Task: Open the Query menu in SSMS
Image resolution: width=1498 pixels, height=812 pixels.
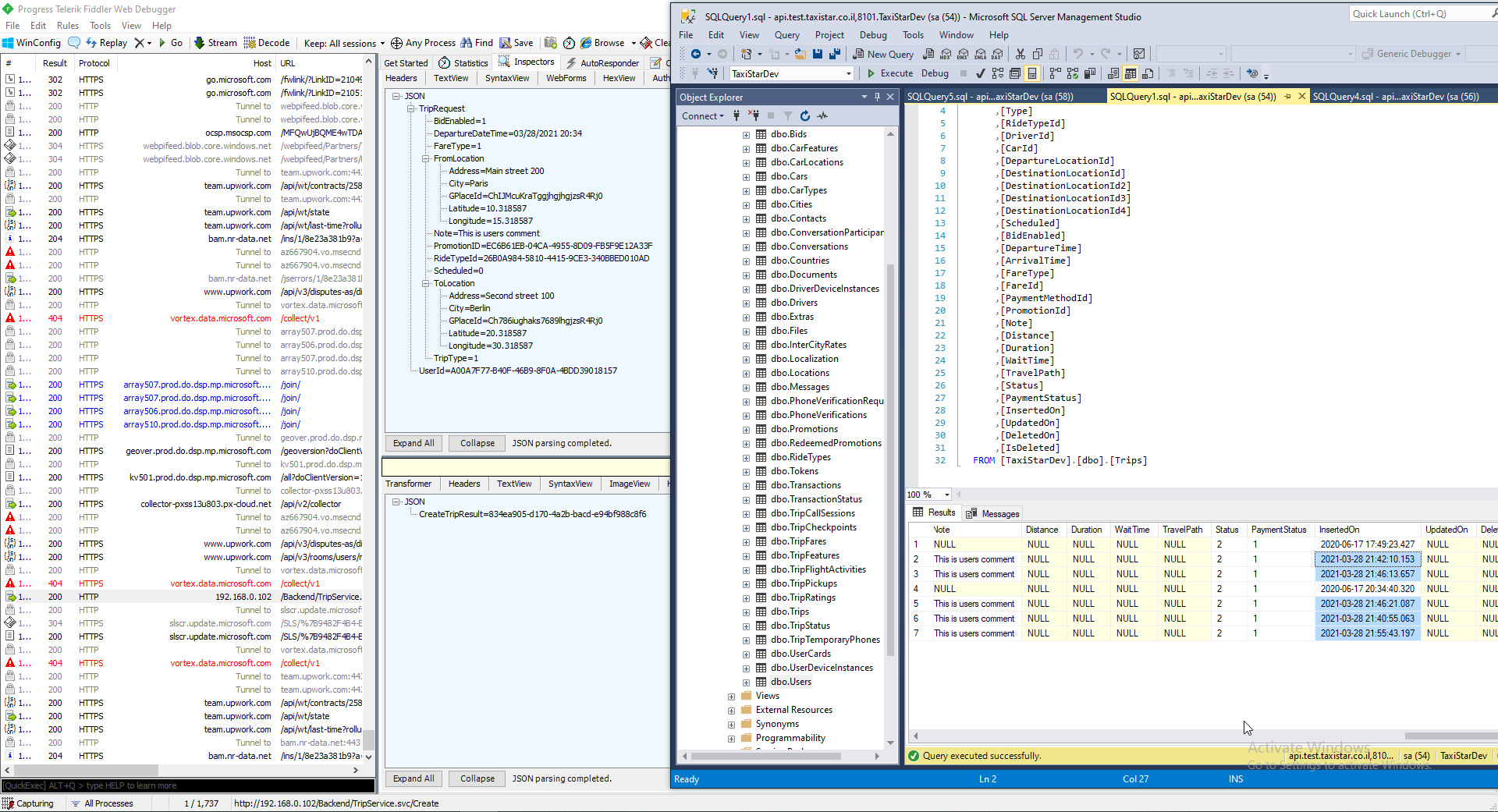Action: [x=786, y=35]
